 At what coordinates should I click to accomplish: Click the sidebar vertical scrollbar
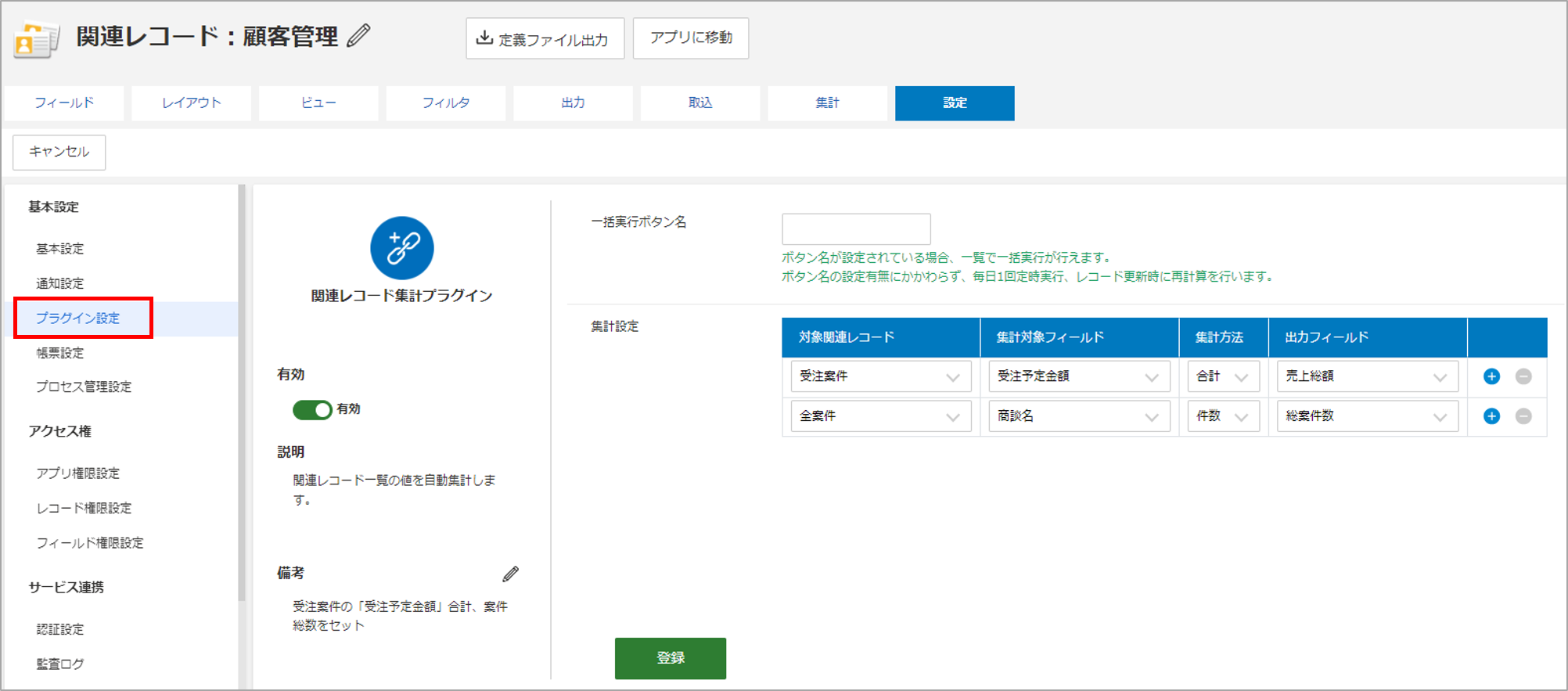tap(242, 392)
